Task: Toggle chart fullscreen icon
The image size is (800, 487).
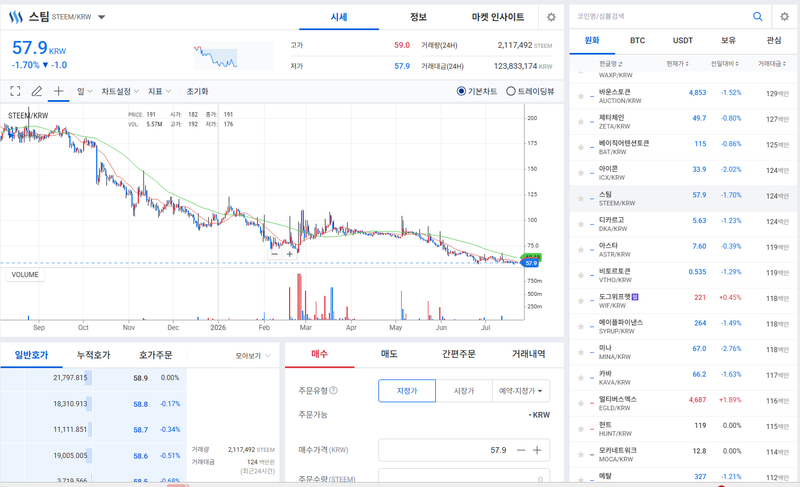Action: point(15,91)
